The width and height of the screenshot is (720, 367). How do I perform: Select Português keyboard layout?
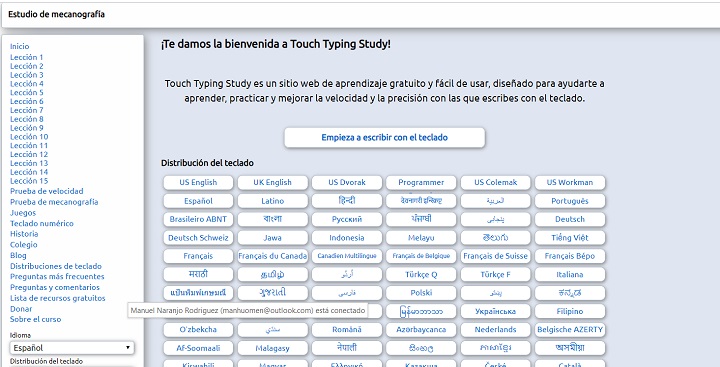570,201
